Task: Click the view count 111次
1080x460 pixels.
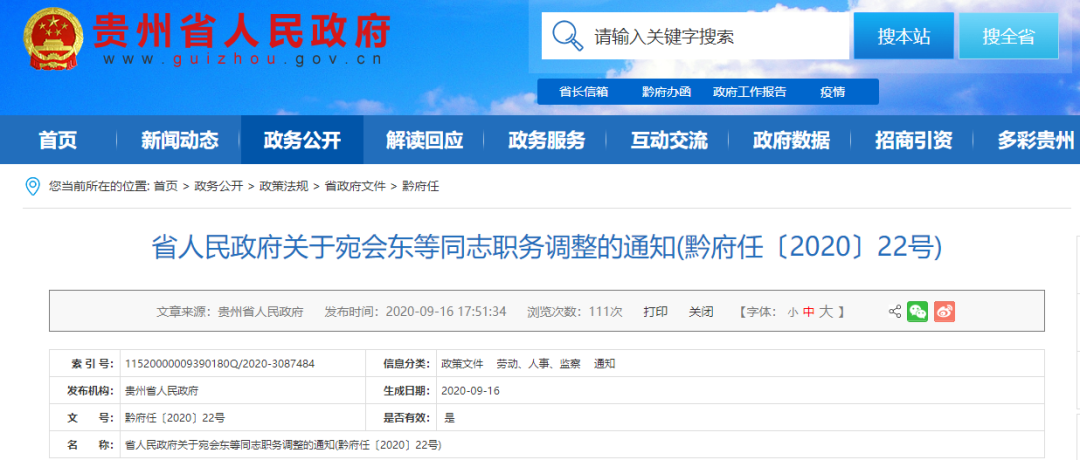Action: (x=605, y=311)
